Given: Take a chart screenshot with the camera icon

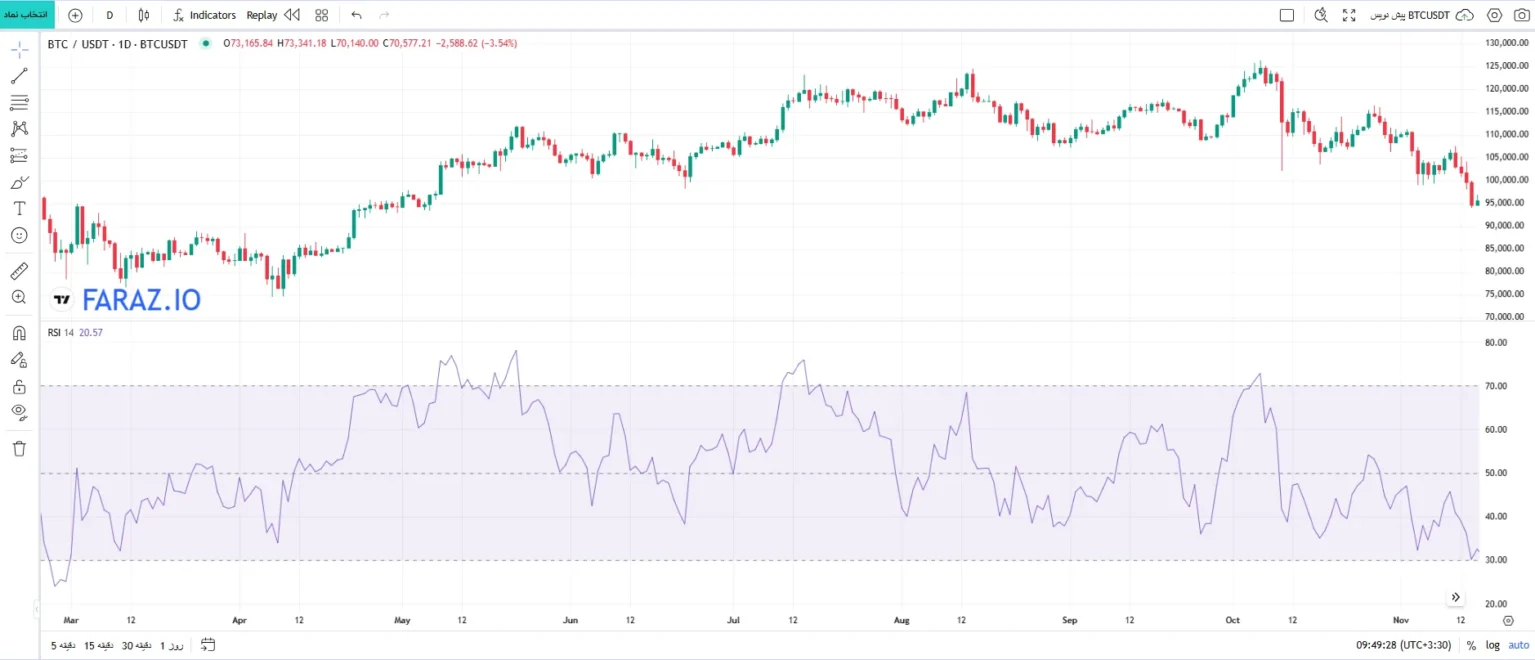Looking at the screenshot, I should point(1523,14).
